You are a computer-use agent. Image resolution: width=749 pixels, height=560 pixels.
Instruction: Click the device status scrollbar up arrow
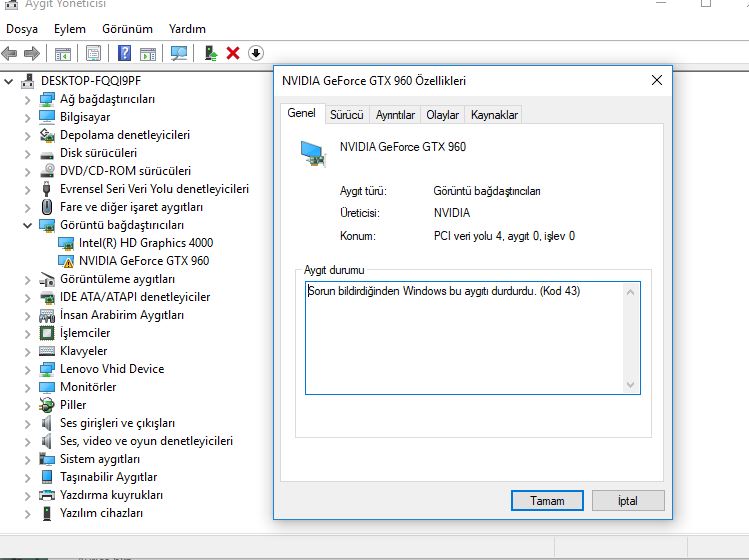[630, 292]
